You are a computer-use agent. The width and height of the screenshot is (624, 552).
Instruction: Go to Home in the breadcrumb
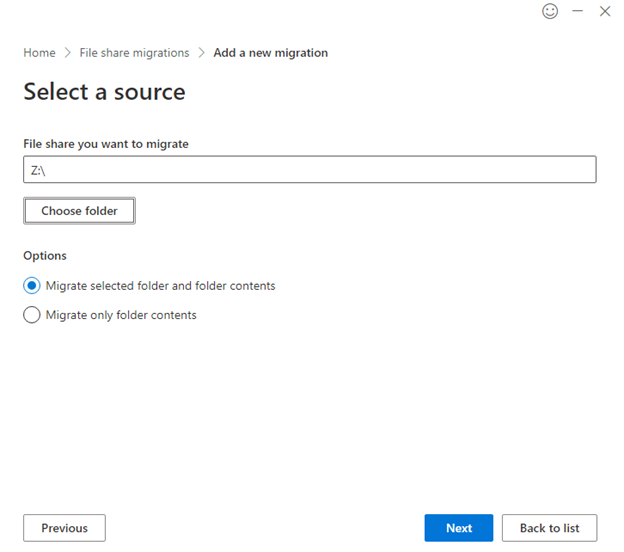coord(39,53)
